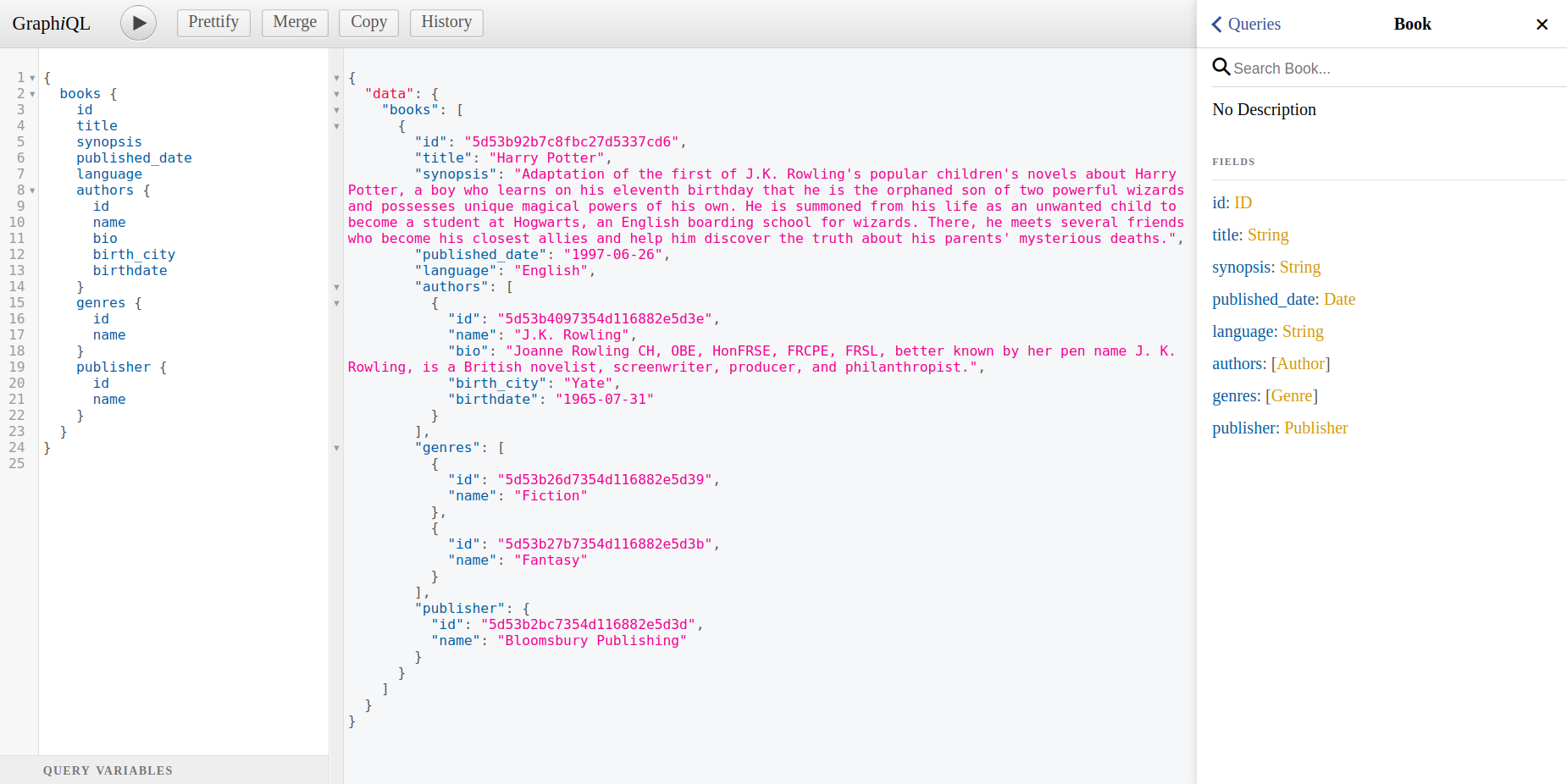1567x784 pixels.
Task: Fold the "genres" array in results
Action: pyautogui.click(x=336, y=448)
